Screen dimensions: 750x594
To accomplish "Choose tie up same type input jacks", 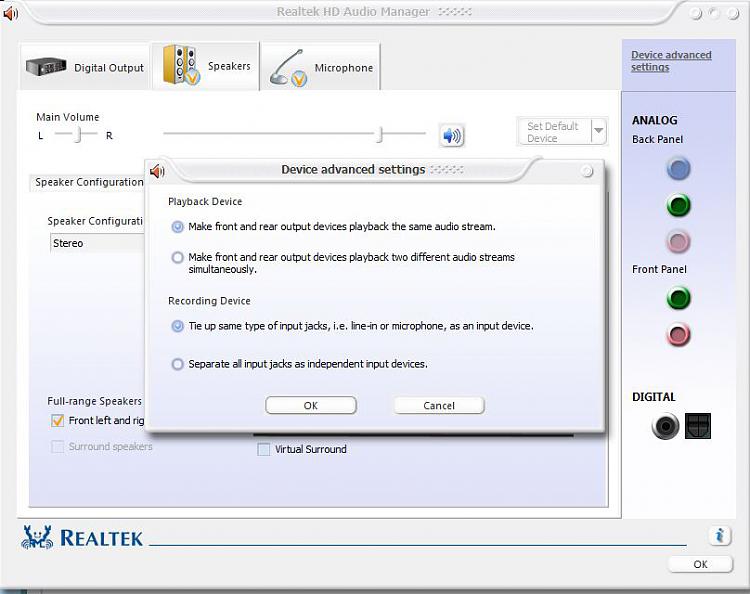I will [177, 326].
